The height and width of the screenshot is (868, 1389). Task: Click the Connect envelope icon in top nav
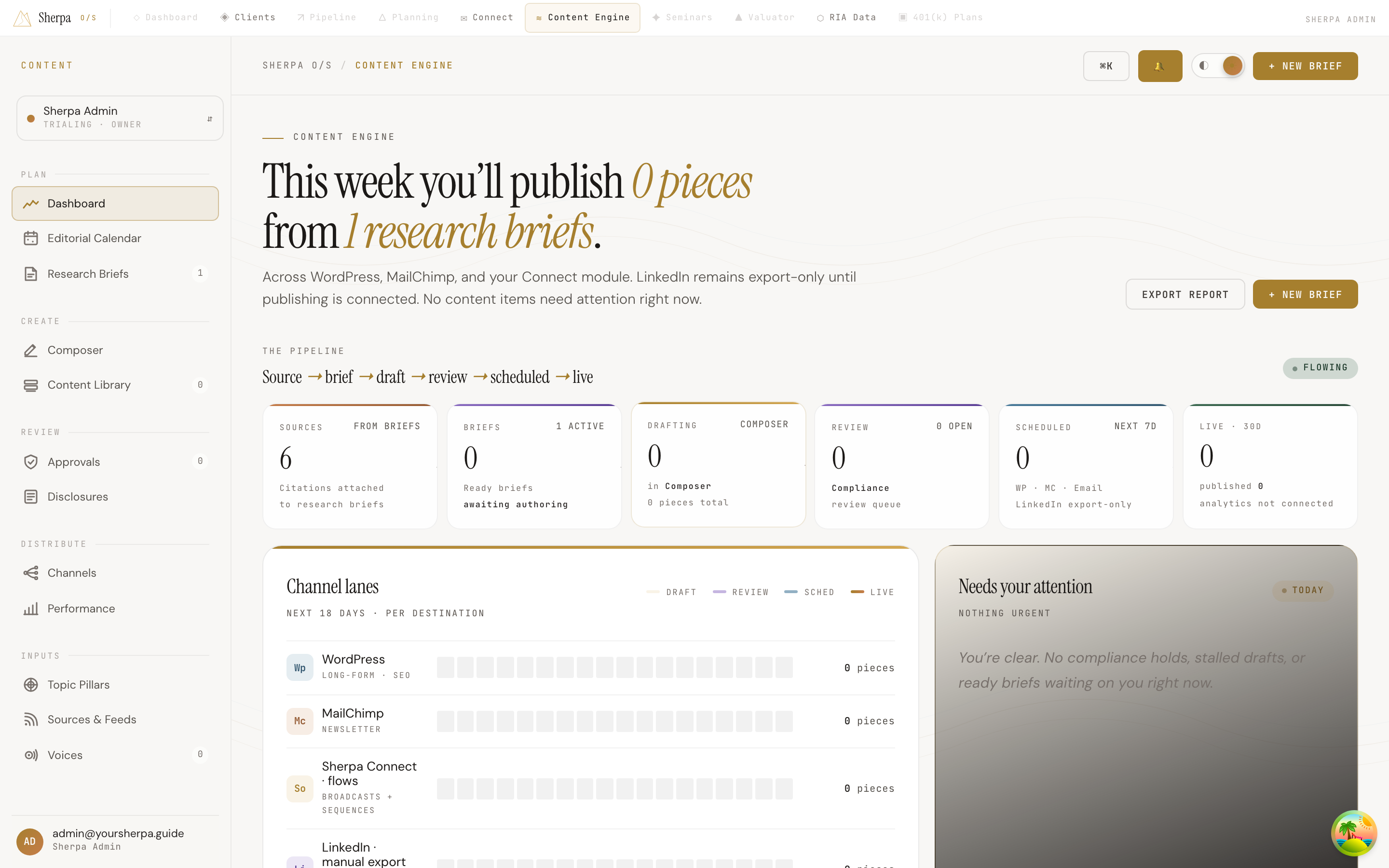(464, 18)
